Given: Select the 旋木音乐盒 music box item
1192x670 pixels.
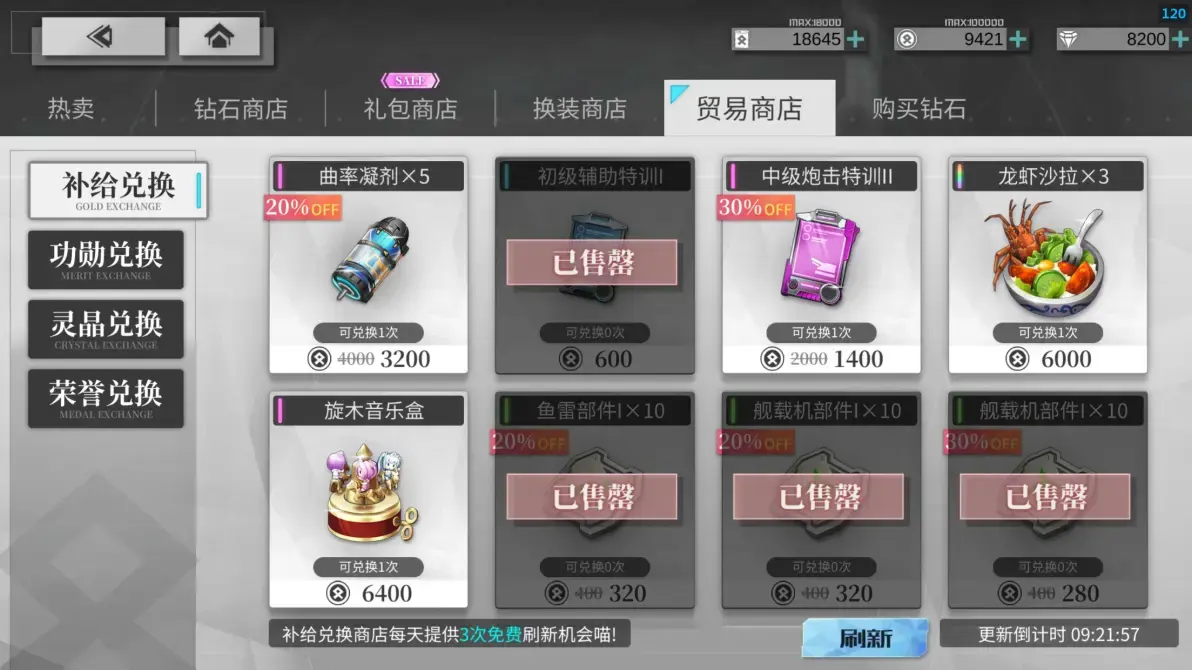Looking at the screenshot, I should point(369,500).
